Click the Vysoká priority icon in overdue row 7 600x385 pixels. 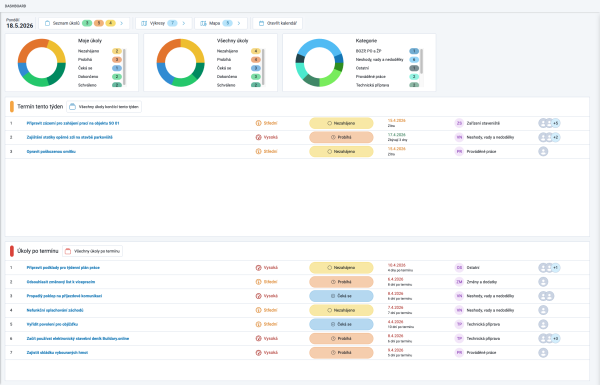click(x=258, y=352)
